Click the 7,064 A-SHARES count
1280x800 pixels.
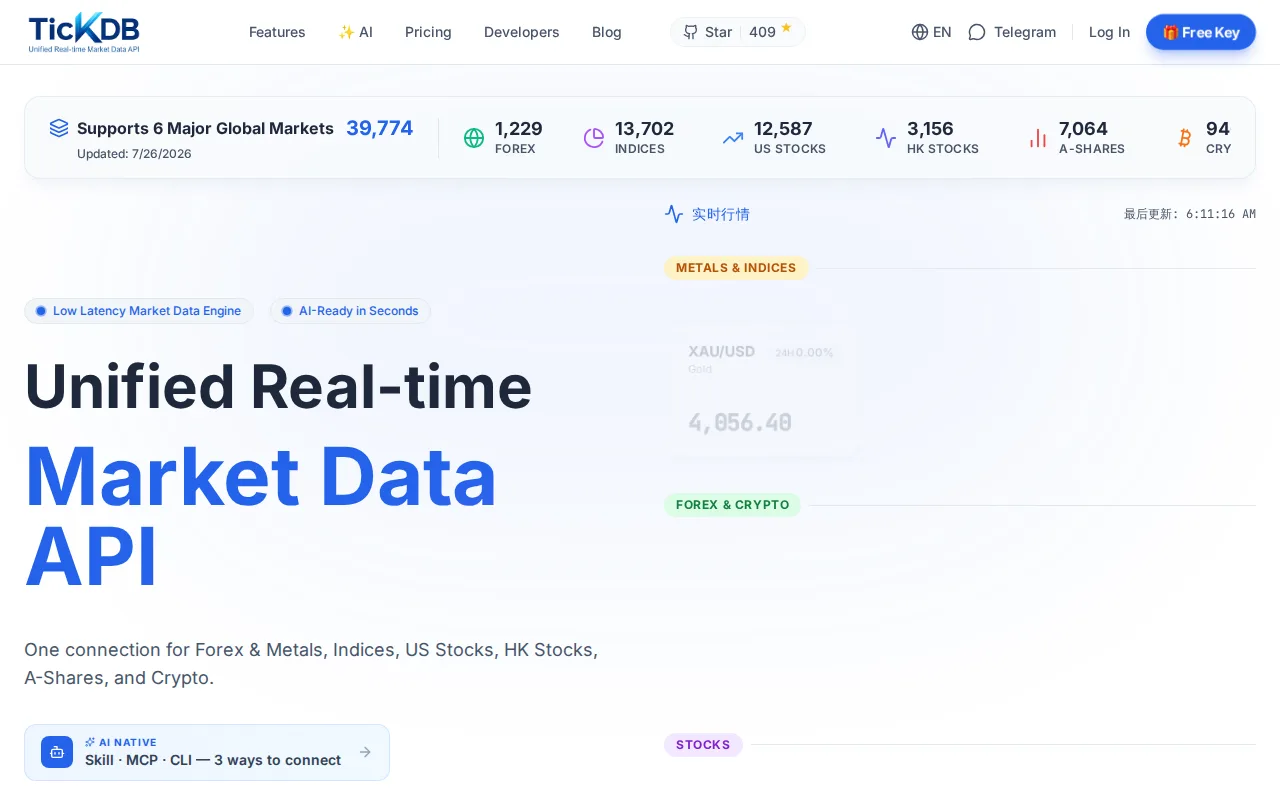coord(1083,129)
